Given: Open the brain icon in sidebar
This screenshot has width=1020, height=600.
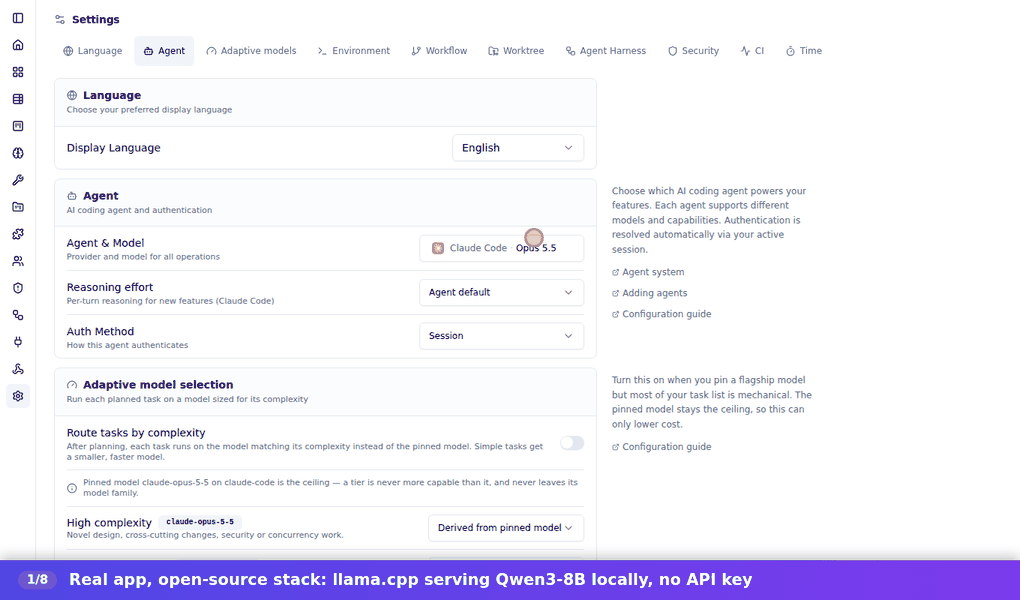Looking at the screenshot, I should [x=18, y=153].
